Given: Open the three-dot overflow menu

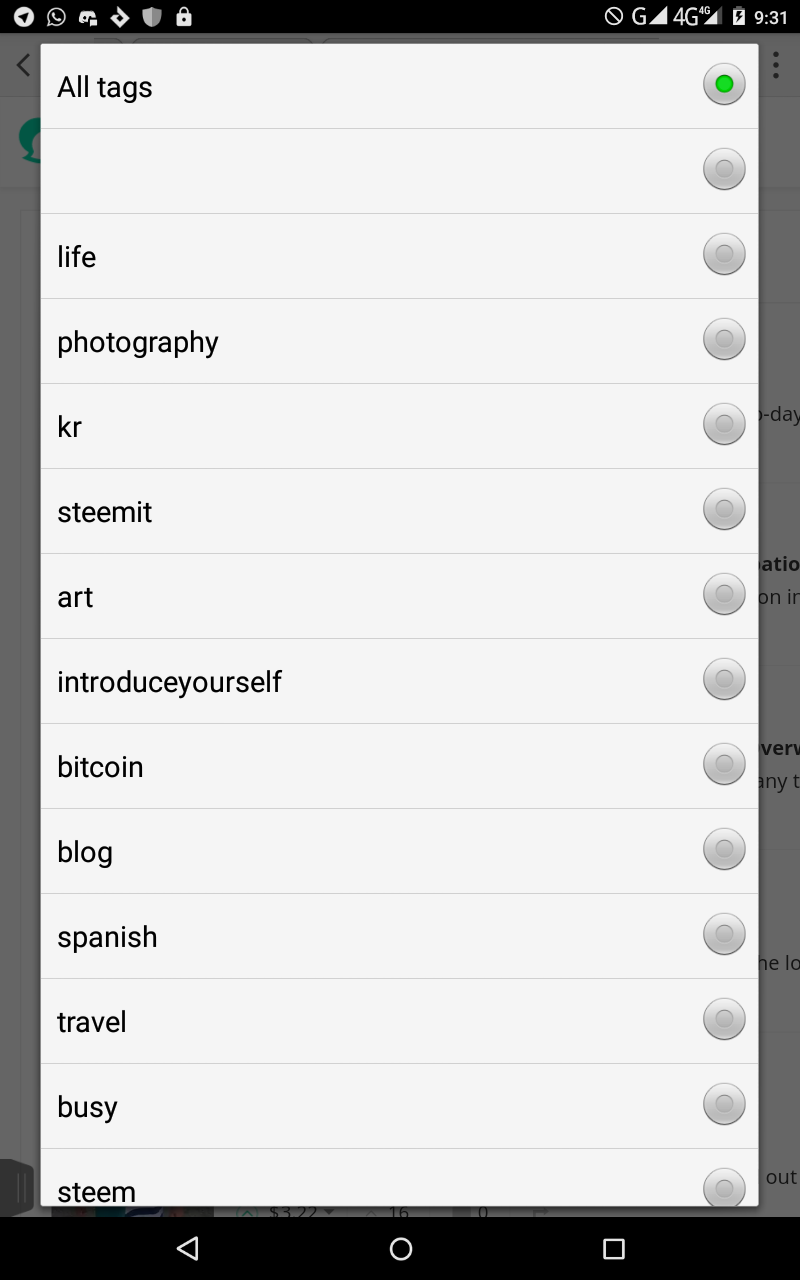Looking at the screenshot, I should [x=776, y=65].
